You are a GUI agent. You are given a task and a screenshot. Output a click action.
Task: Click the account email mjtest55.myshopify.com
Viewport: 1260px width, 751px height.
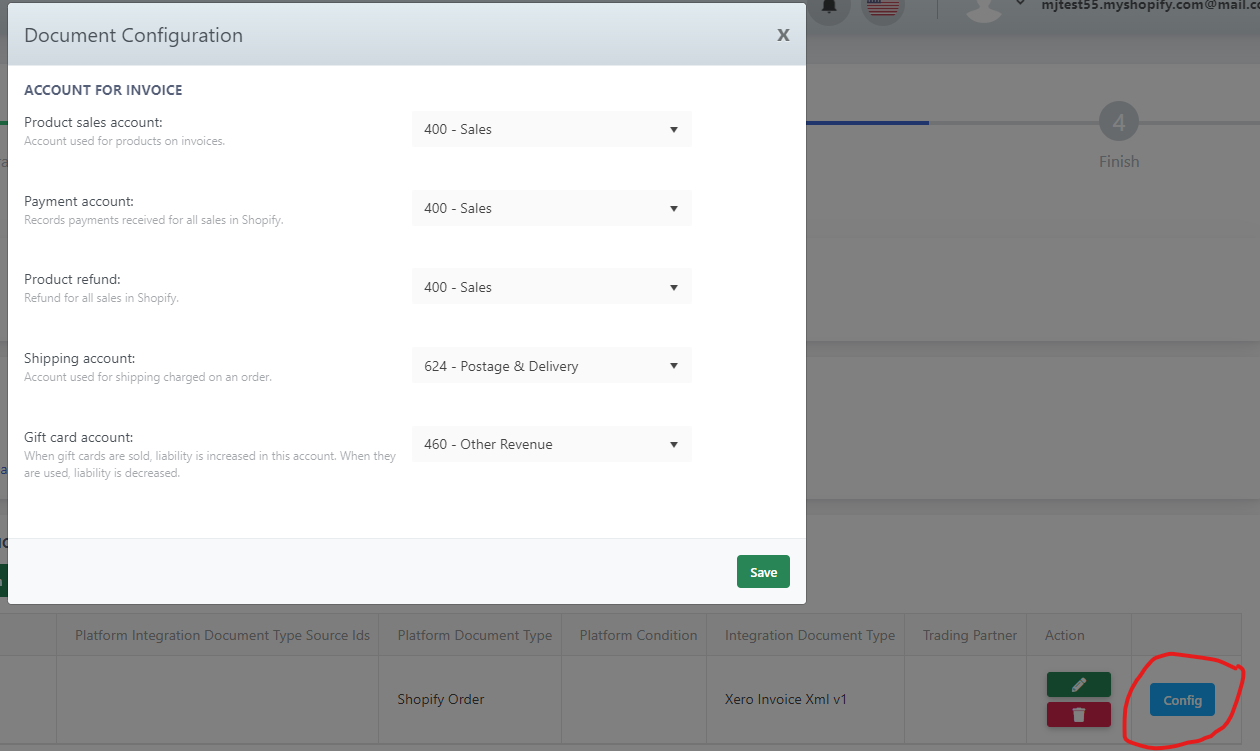1150,5
